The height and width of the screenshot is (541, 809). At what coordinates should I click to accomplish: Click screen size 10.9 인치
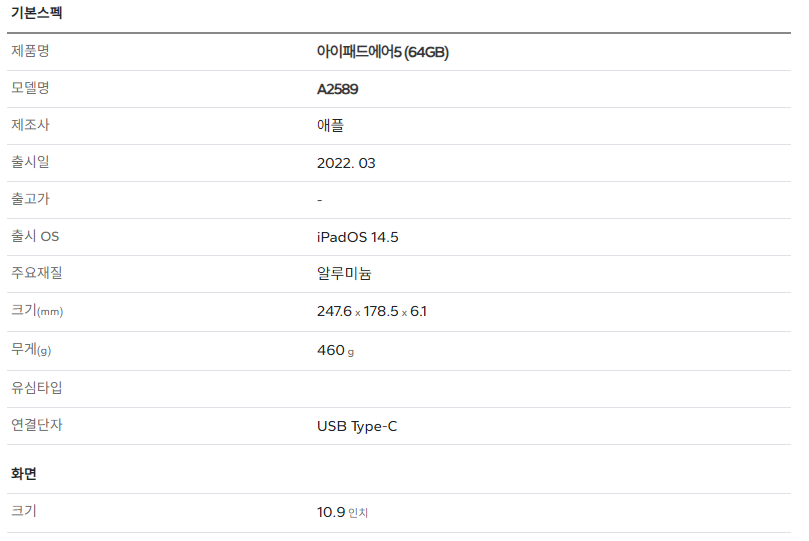click(343, 512)
